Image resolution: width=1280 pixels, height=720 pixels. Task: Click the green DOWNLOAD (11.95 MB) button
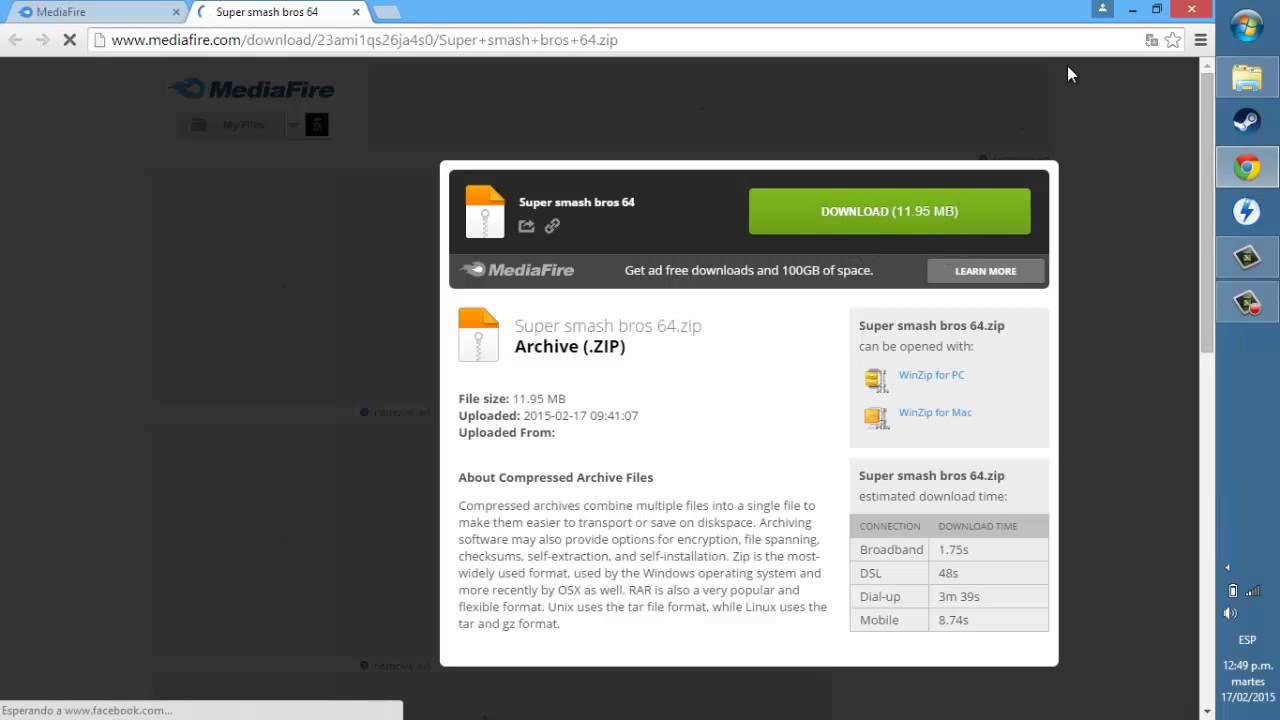[x=889, y=211]
